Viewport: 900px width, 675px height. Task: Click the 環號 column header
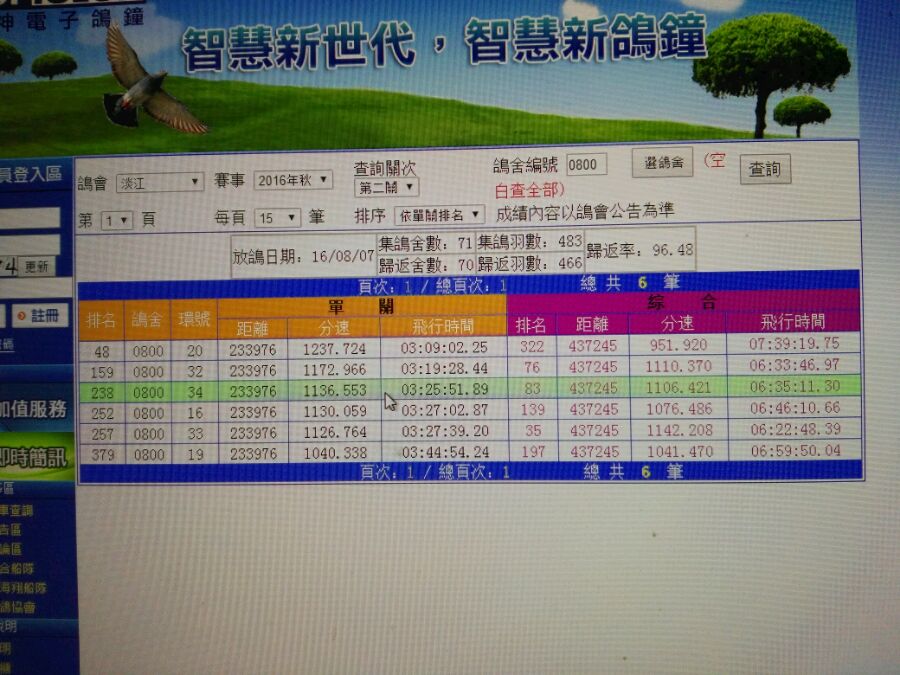[x=194, y=319]
